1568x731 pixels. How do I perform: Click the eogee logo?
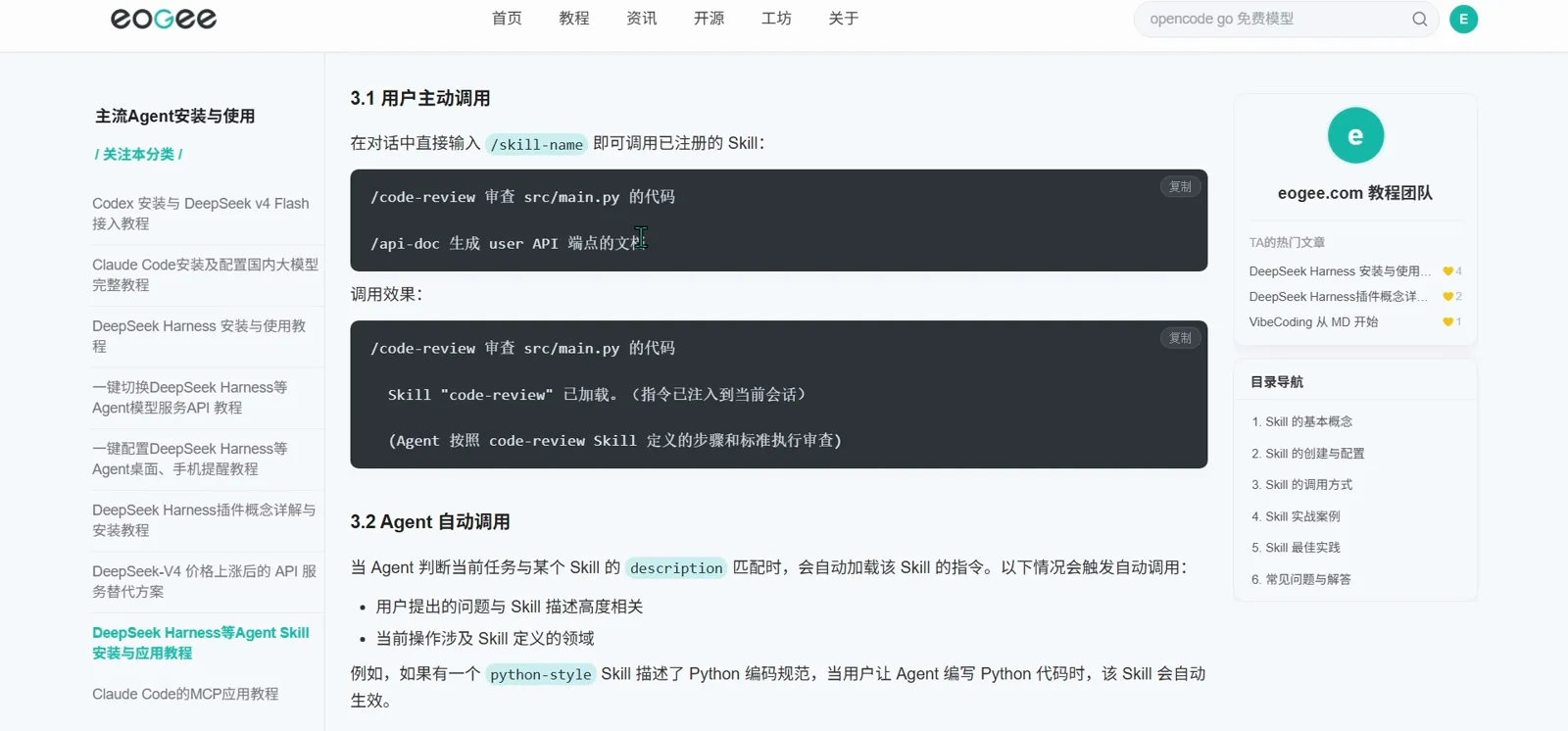tap(164, 19)
